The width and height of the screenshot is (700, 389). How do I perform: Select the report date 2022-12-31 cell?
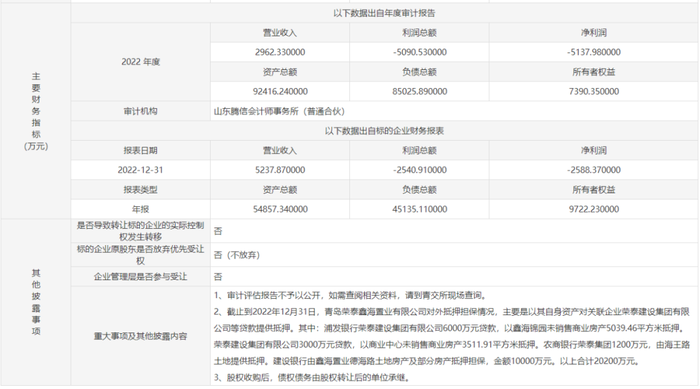pos(141,170)
